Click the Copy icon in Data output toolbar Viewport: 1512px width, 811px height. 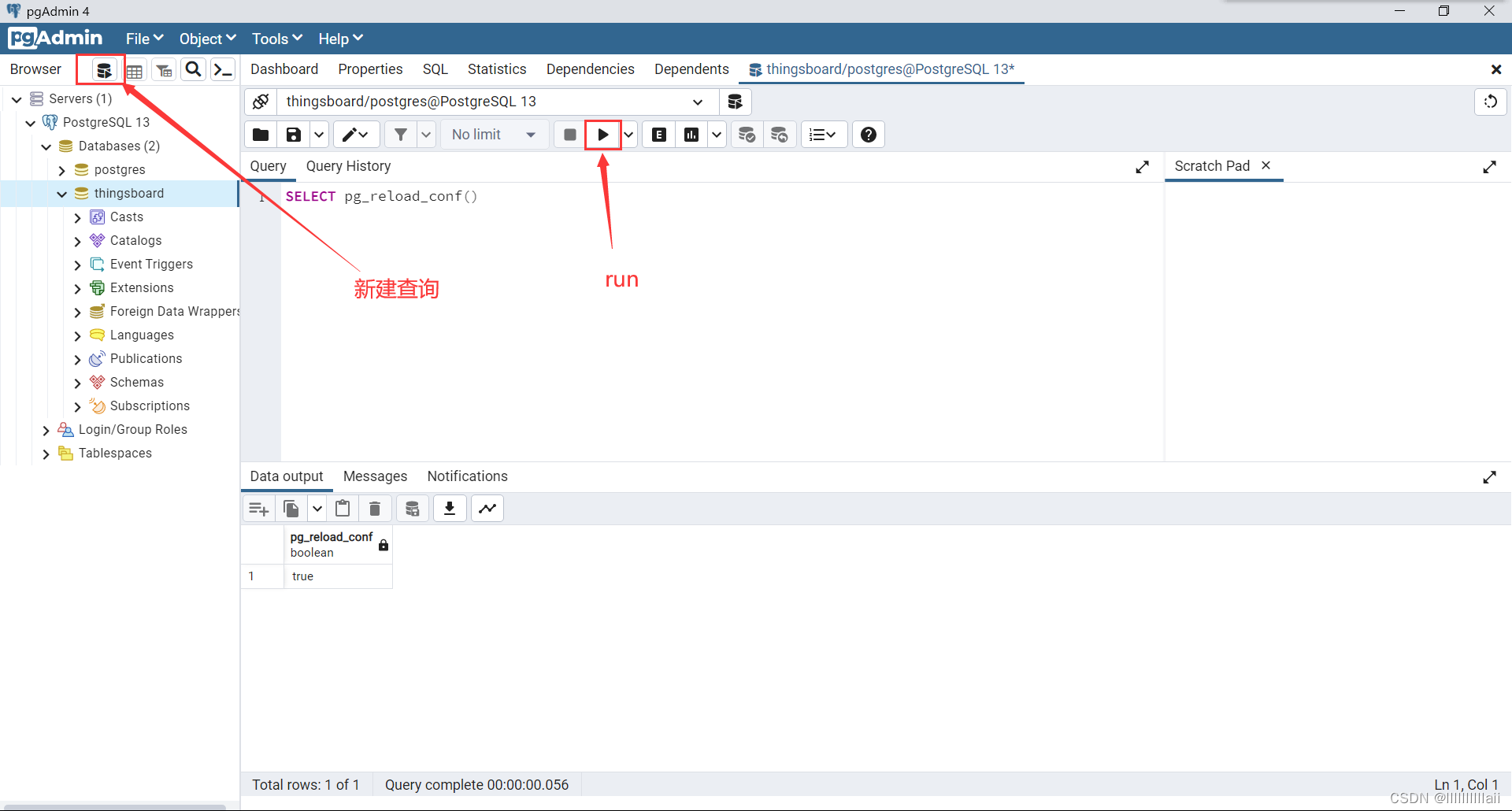(x=291, y=509)
